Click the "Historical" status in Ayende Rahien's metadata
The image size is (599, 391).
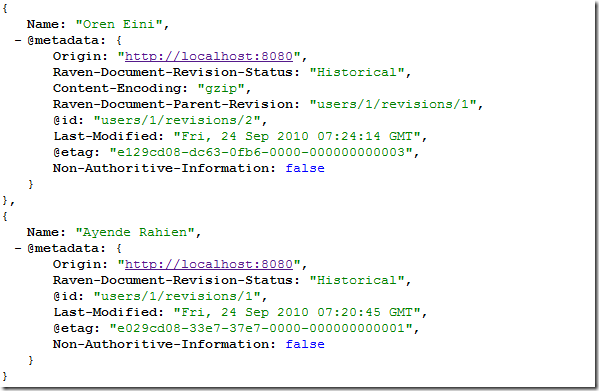click(357, 280)
